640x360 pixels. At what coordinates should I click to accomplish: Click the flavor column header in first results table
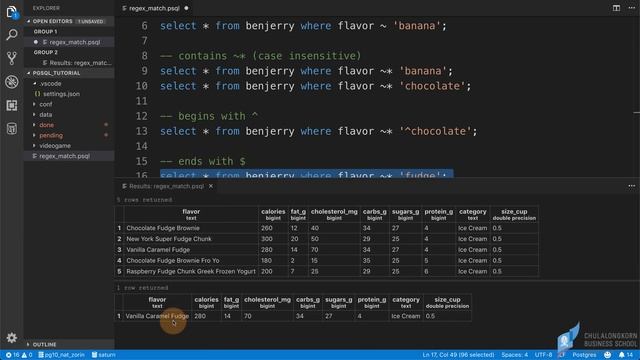click(191, 214)
